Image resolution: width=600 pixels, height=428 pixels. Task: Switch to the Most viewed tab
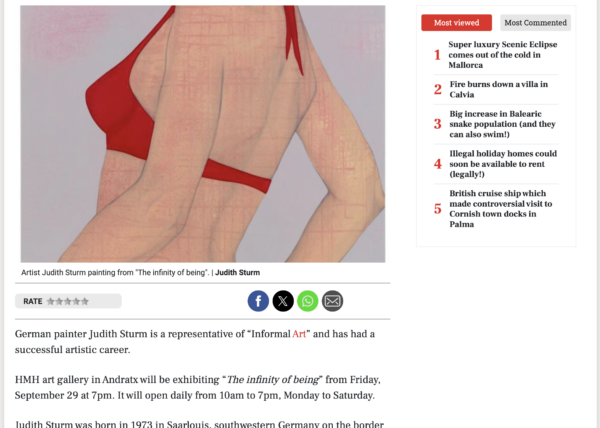[457, 23]
